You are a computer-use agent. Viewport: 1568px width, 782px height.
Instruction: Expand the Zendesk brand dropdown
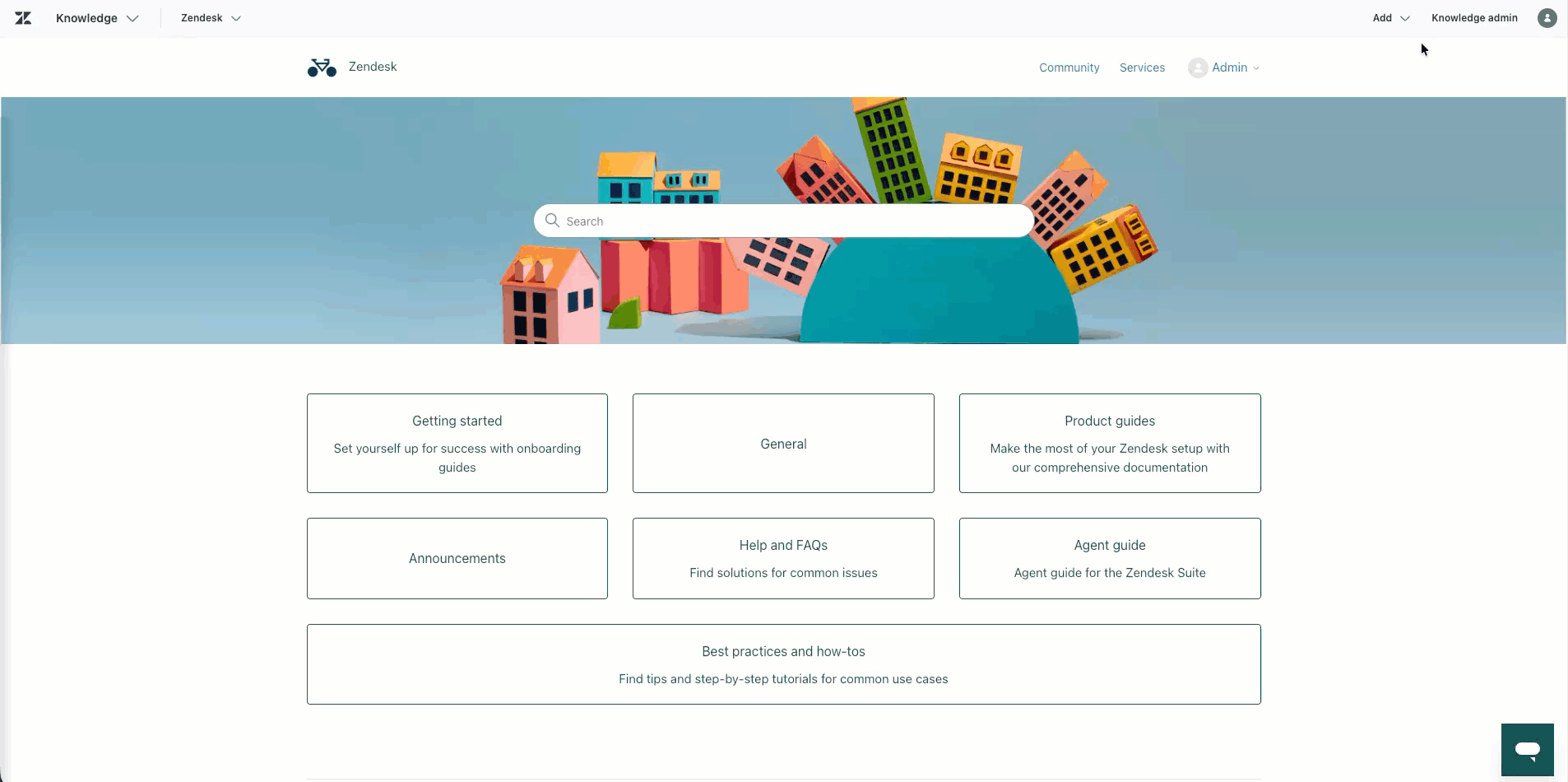(x=211, y=18)
